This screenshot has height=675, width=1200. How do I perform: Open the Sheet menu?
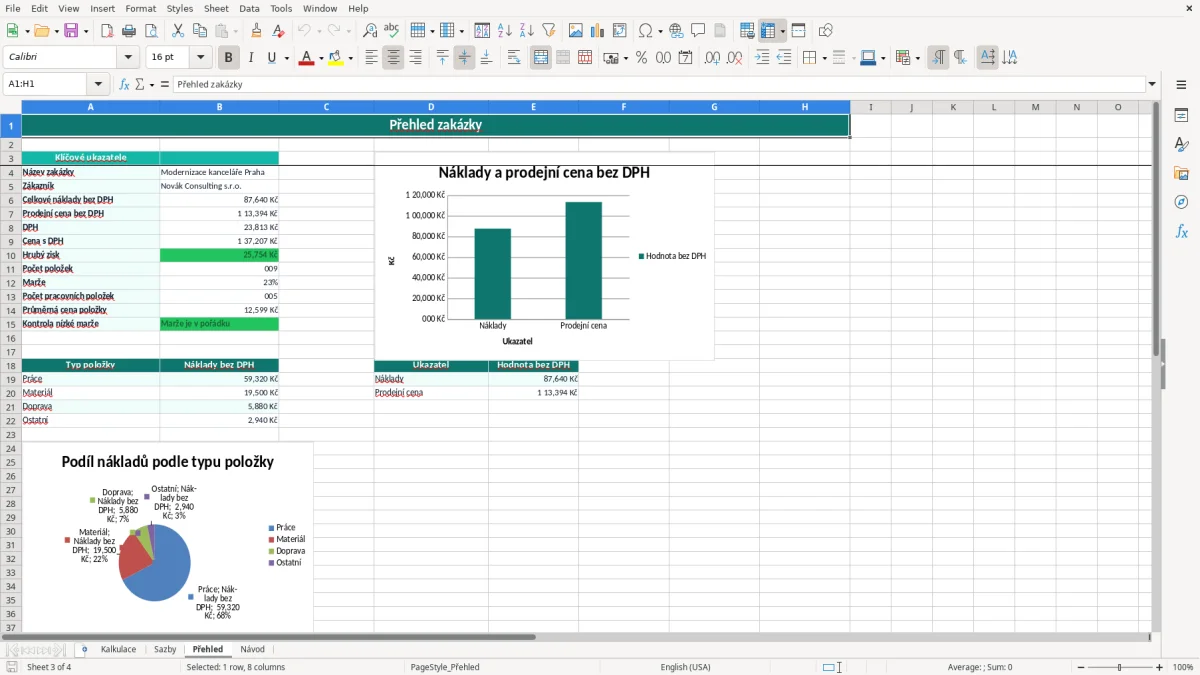point(216,8)
